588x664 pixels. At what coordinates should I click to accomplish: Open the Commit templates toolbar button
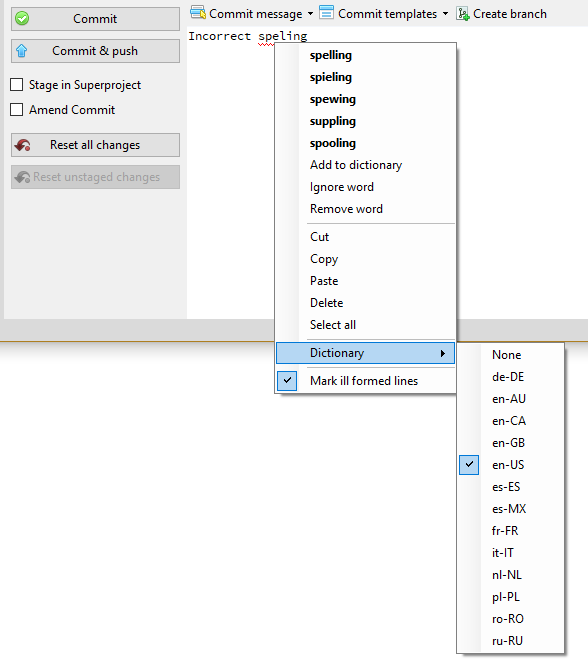click(x=384, y=14)
